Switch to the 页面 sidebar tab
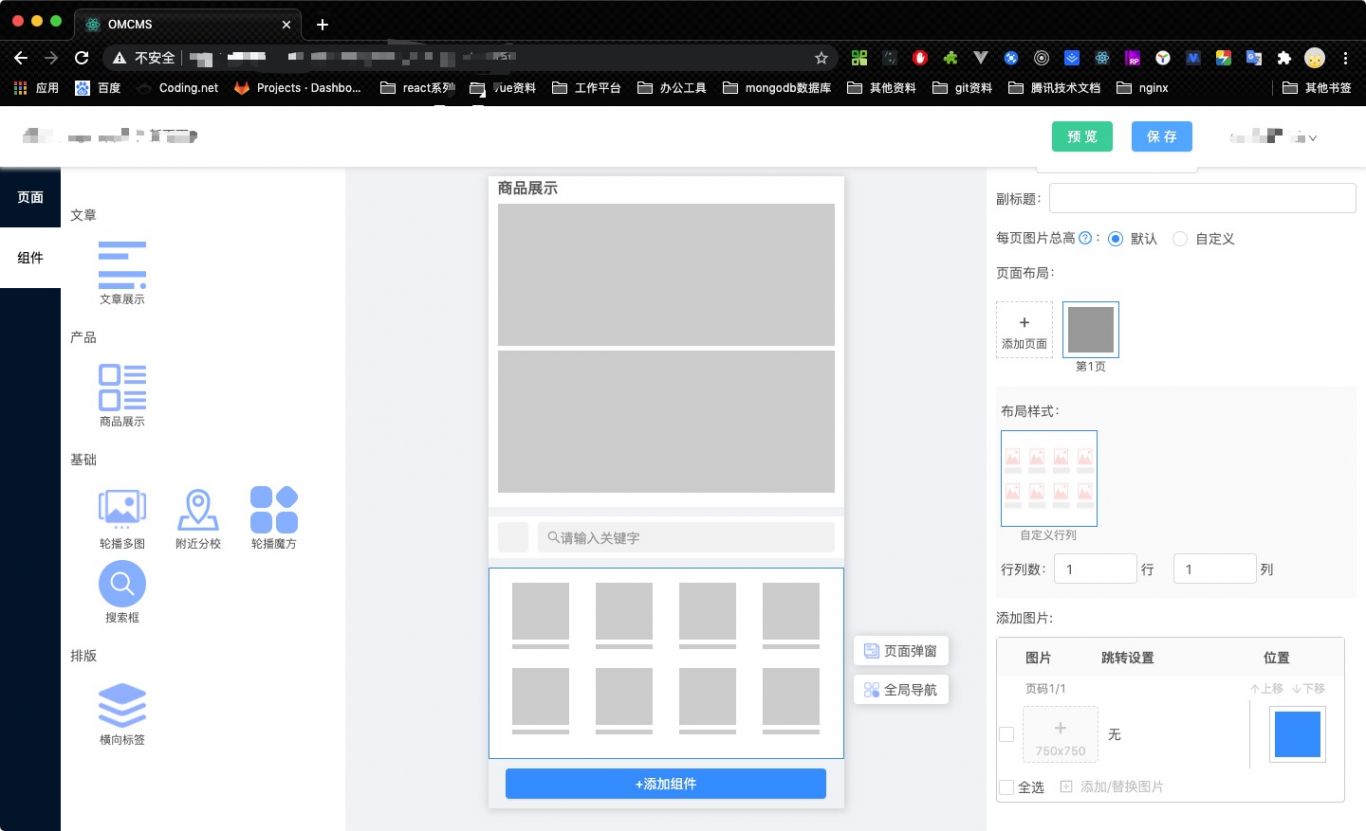Viewport: 1366px width, 831px height. click(30, 197)
